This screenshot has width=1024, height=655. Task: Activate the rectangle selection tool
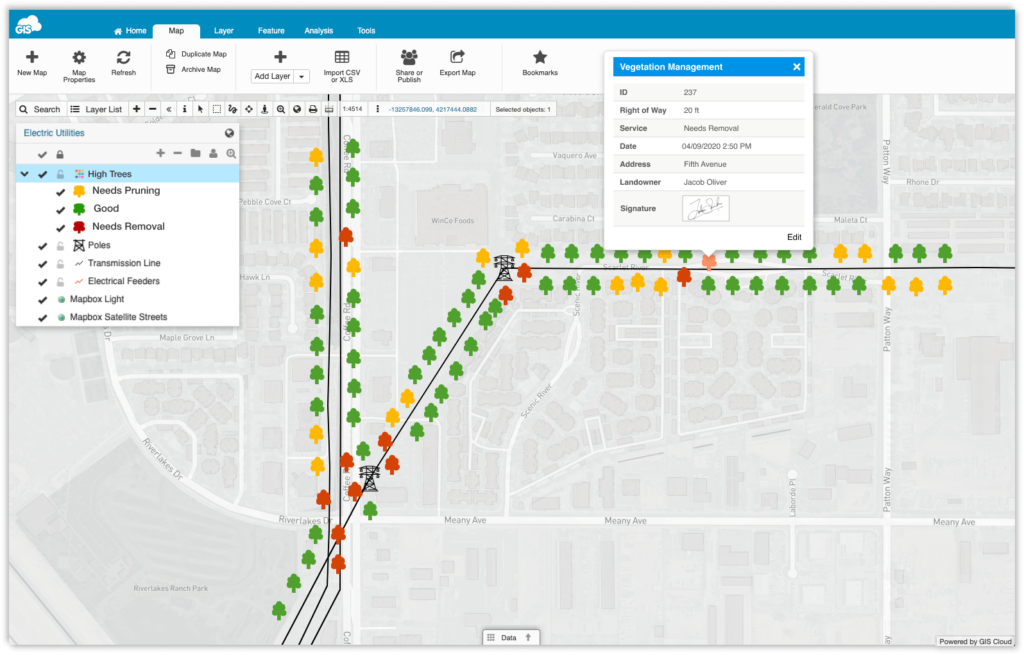[x=216, y=109]
